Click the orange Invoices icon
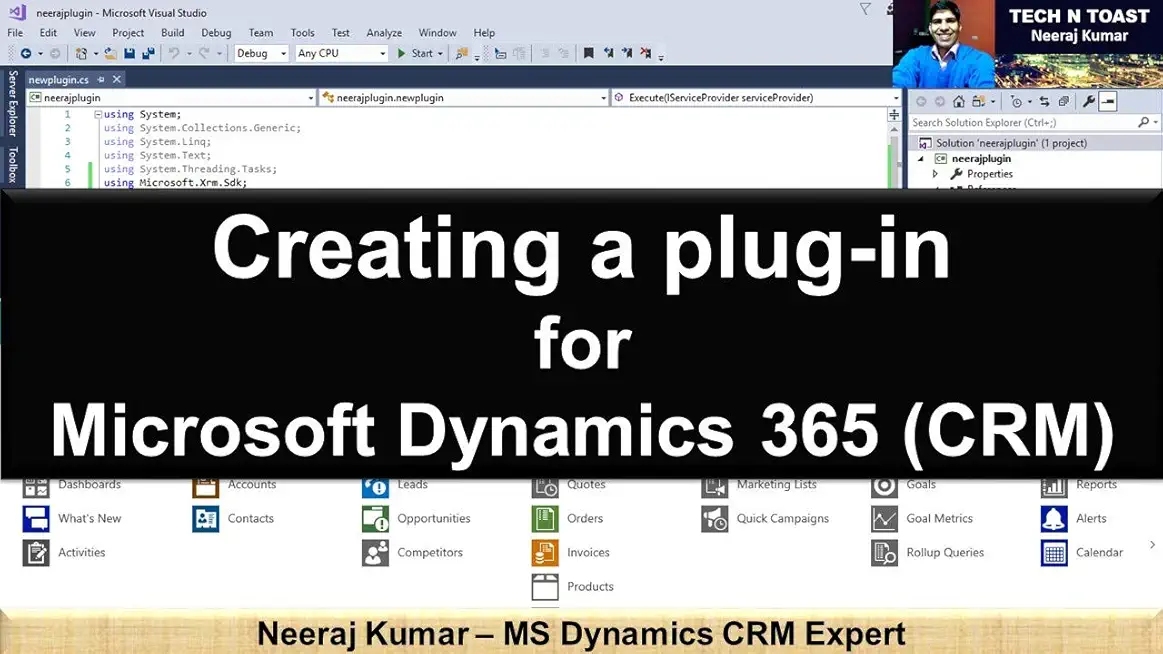Viewport: 1163px width, 654px height. tap(545, 553)
